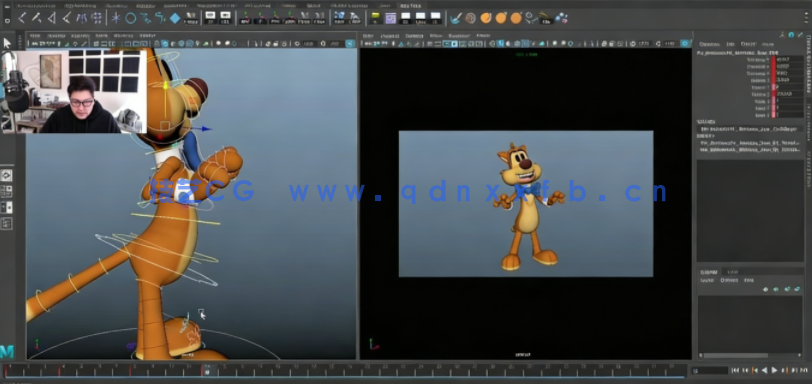Open Panels menu of left viewport panel
Screen dimensions: 812x384
[x=148, y=36]
